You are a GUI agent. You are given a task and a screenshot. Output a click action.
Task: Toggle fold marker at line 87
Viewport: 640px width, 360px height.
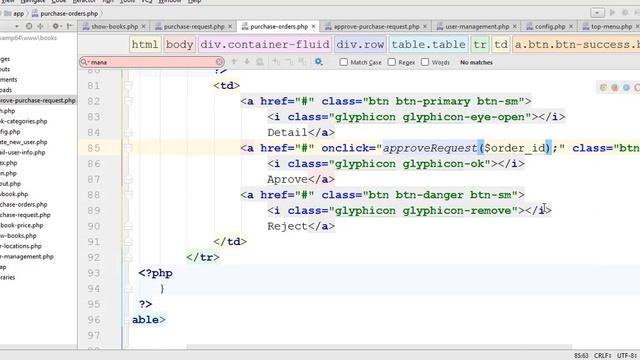129,179
